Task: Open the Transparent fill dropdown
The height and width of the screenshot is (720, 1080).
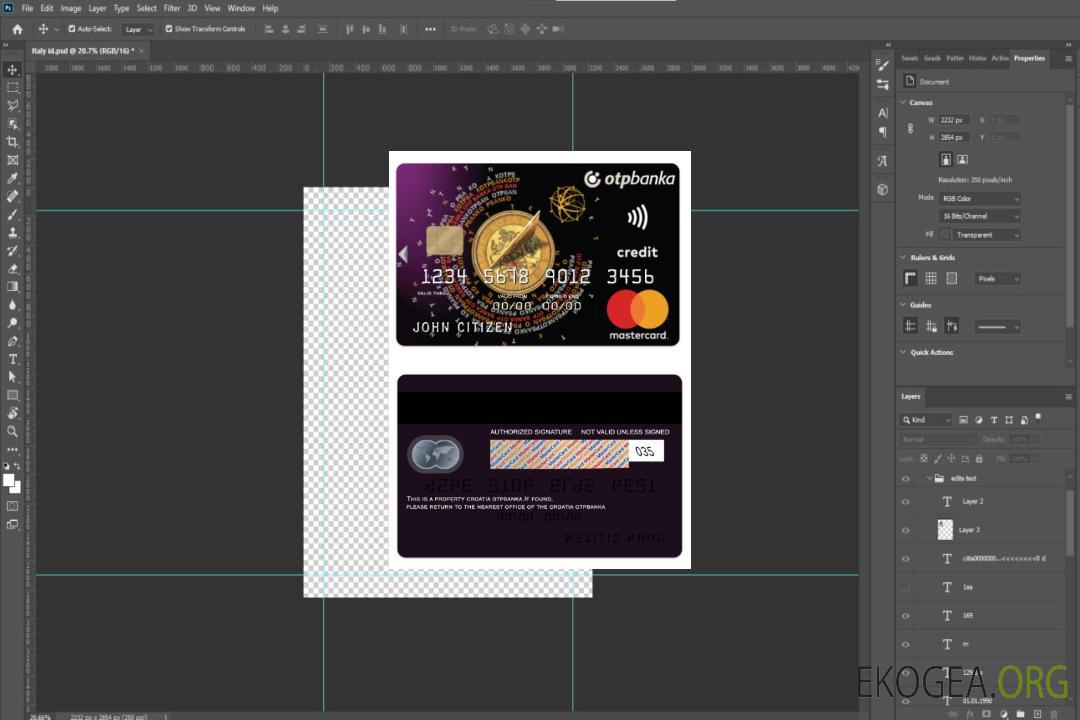Action: point(987,235)
